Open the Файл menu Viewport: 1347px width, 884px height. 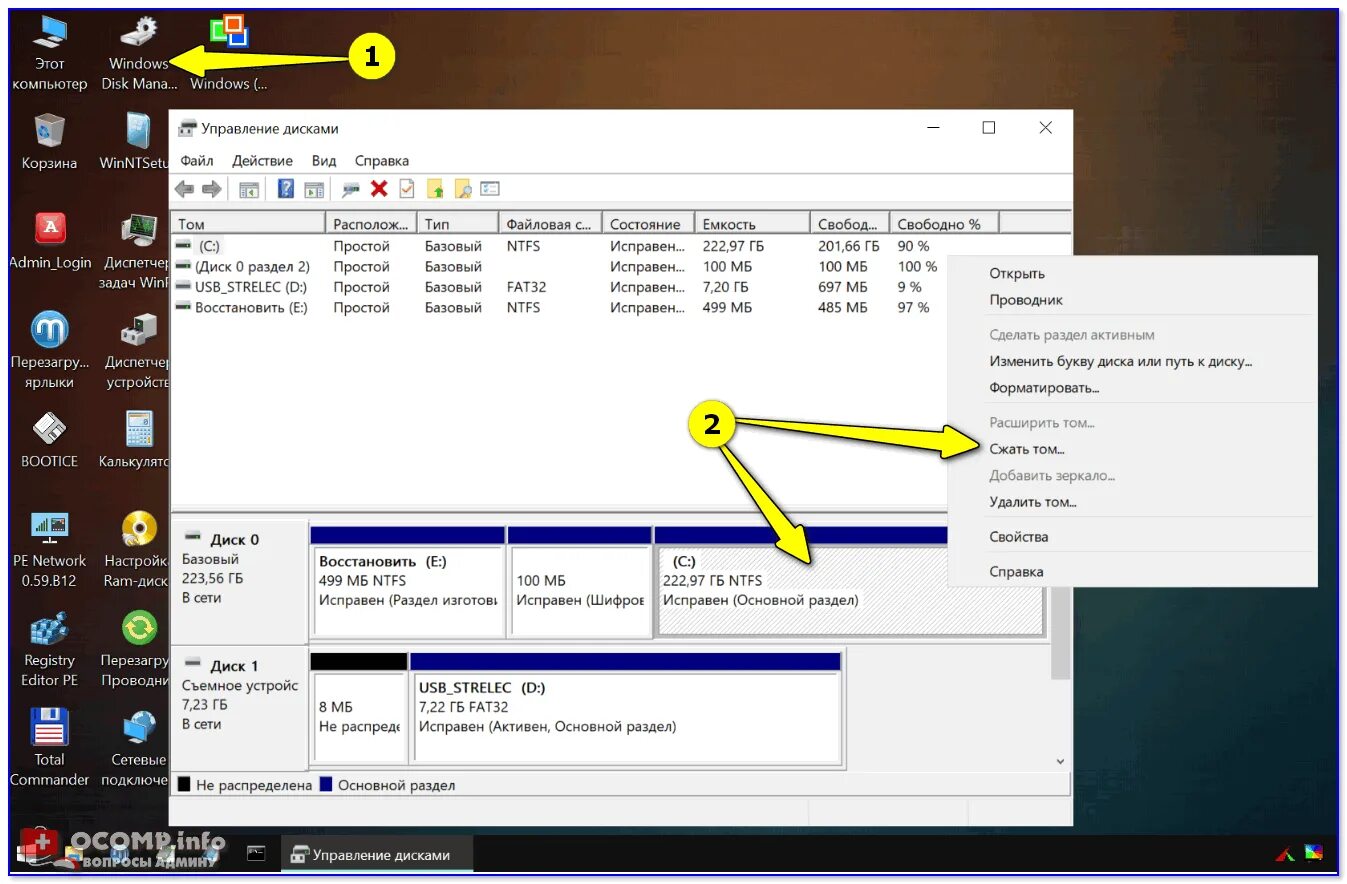197,161
